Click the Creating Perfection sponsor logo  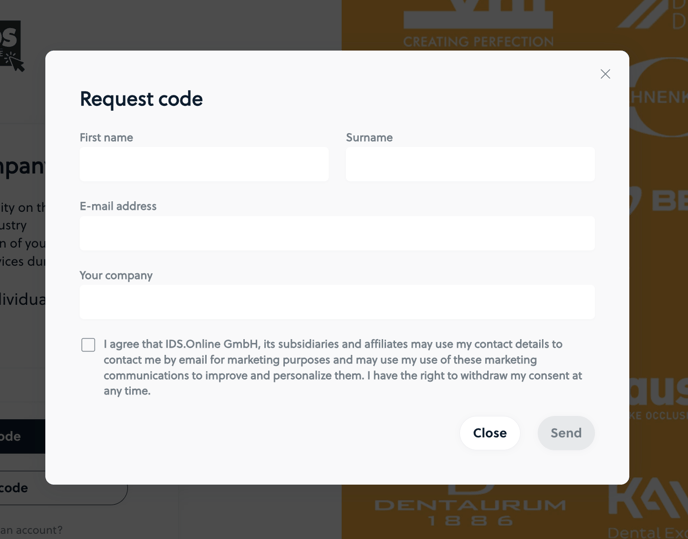tap(478, 24)
